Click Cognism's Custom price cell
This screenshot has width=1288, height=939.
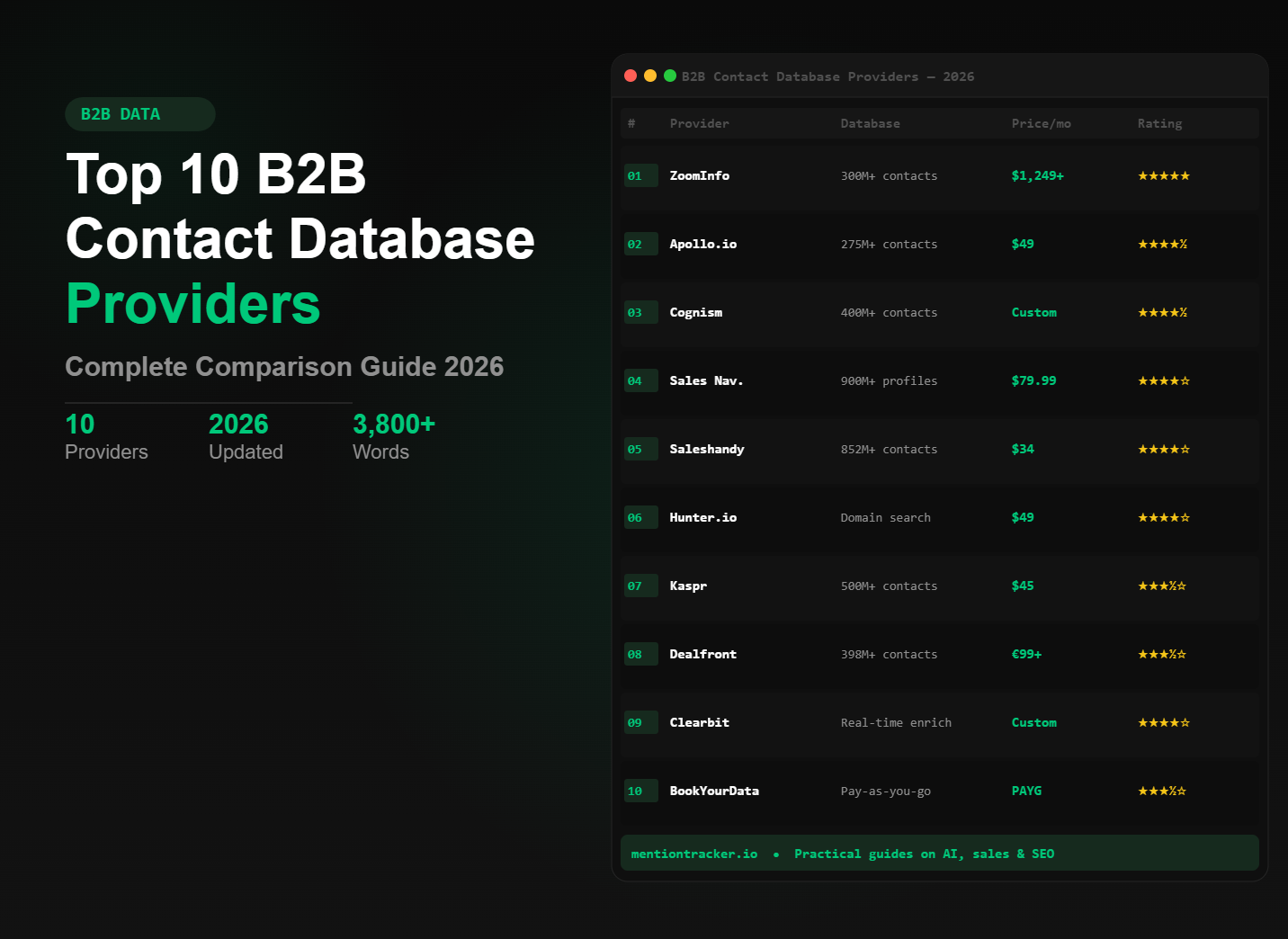pyautogui.click(x=1034, y=313)
